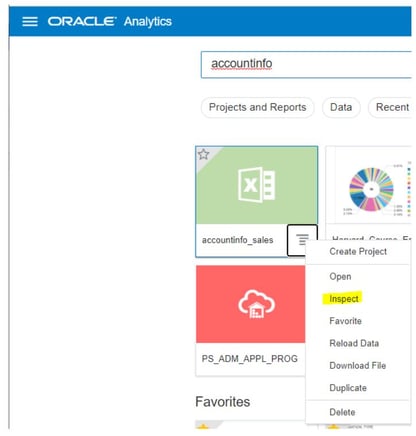The image size is (416, 436).
Task: Click the Excel icon on accountinfo_sales tile
Action: click(256, 184)
